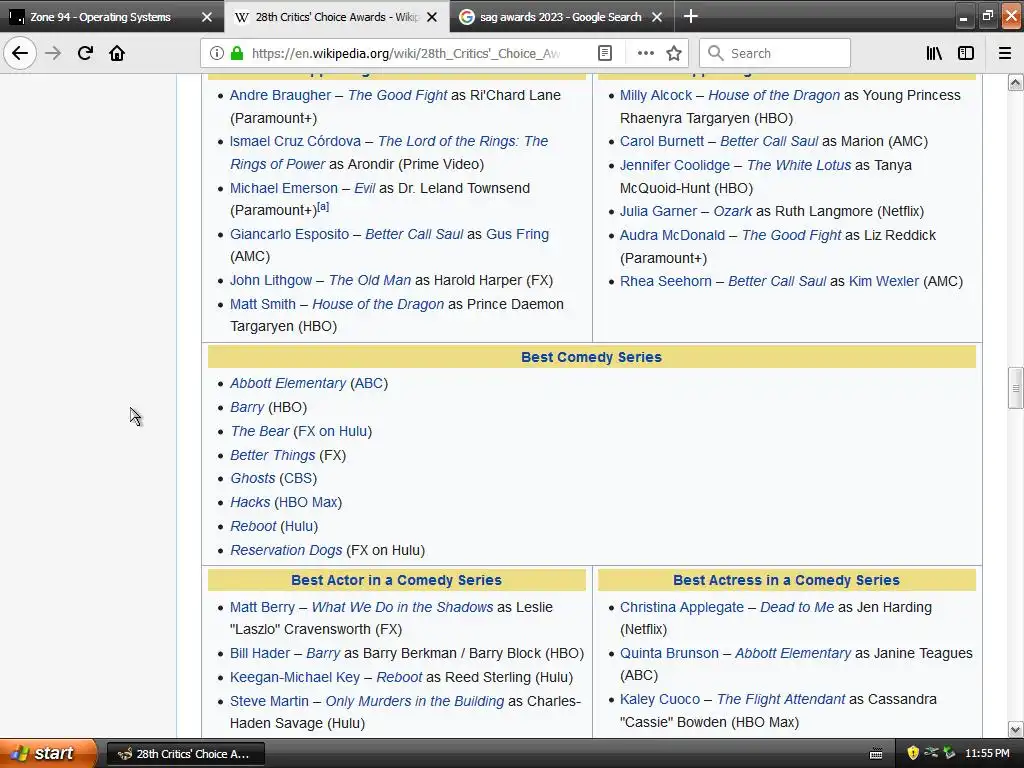Click the Windows start button

point(48,753)
